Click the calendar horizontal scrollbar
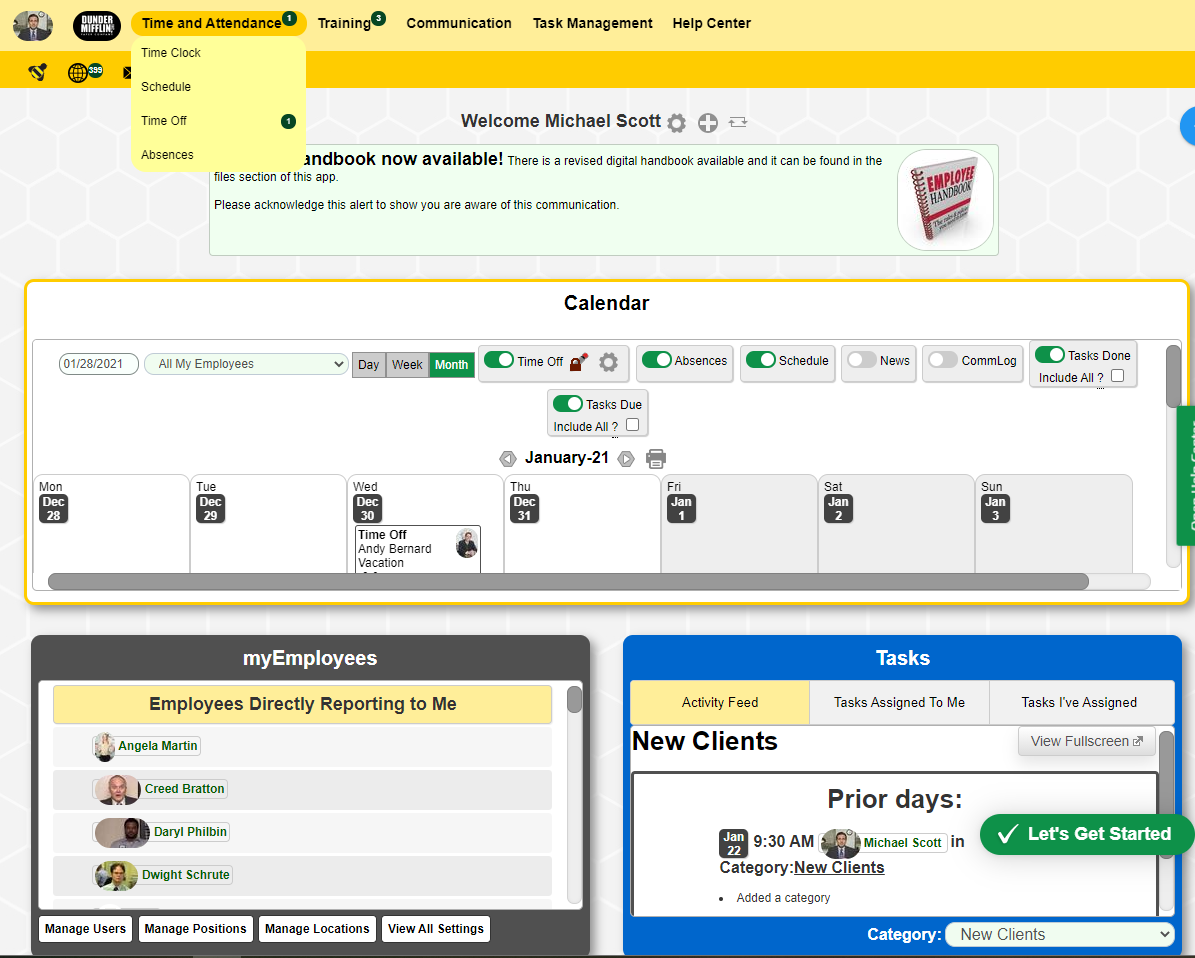Viewport: 1195px width, 958px height. [568, 582]
